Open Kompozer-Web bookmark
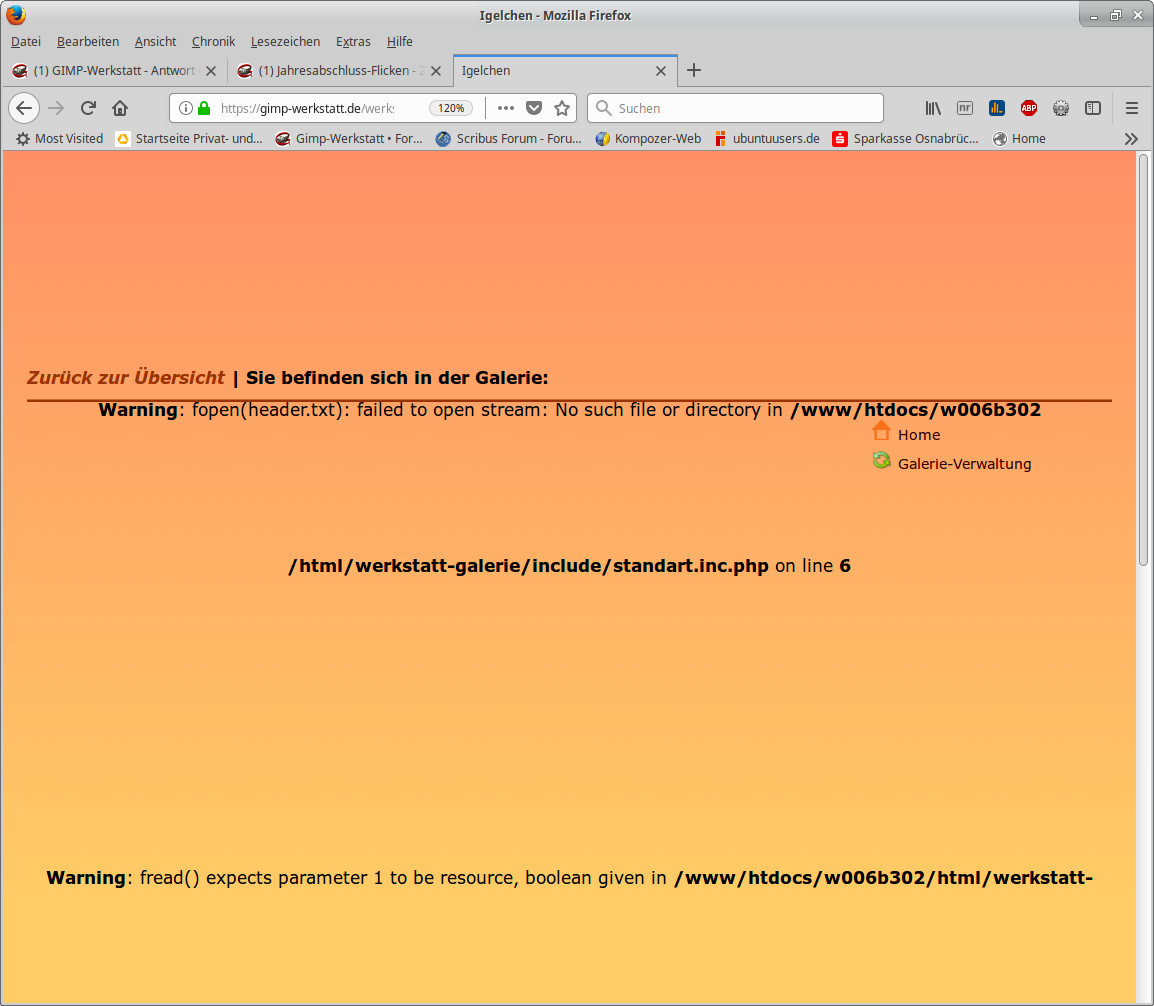 648,138
